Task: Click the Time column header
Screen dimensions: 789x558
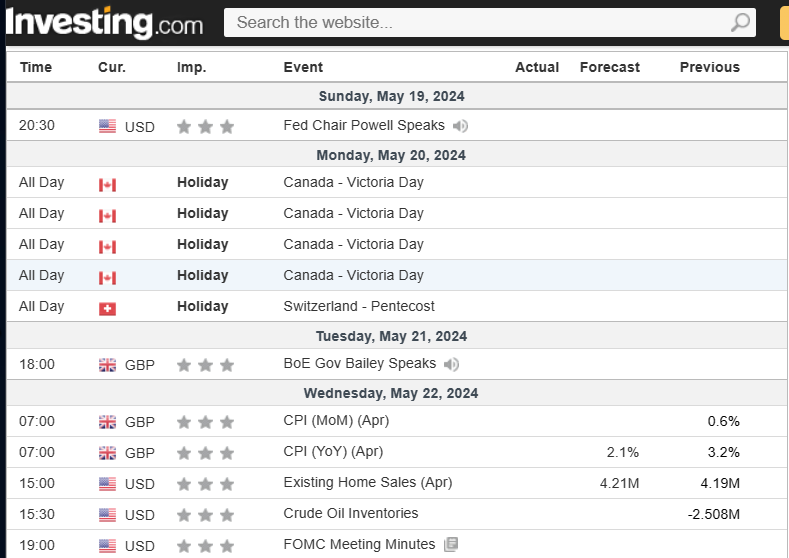Action: click(36, 67)
